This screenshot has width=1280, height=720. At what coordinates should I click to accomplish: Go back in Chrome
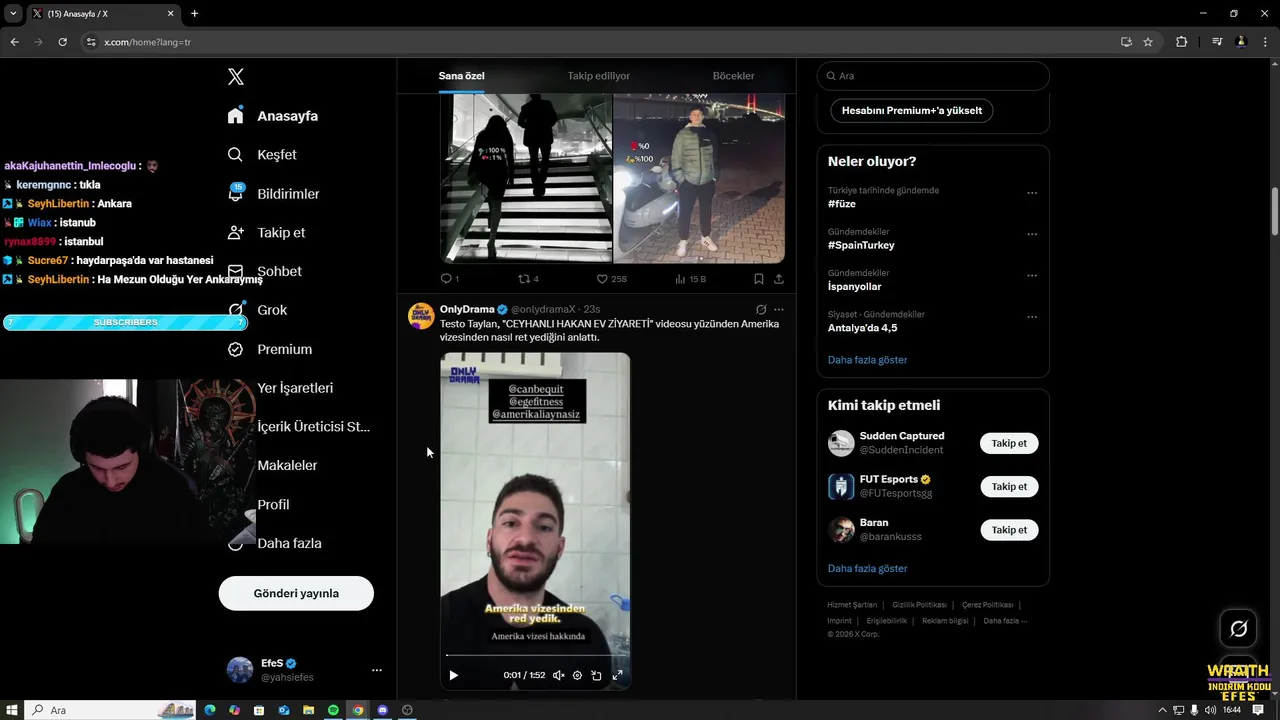pos(14,42)
